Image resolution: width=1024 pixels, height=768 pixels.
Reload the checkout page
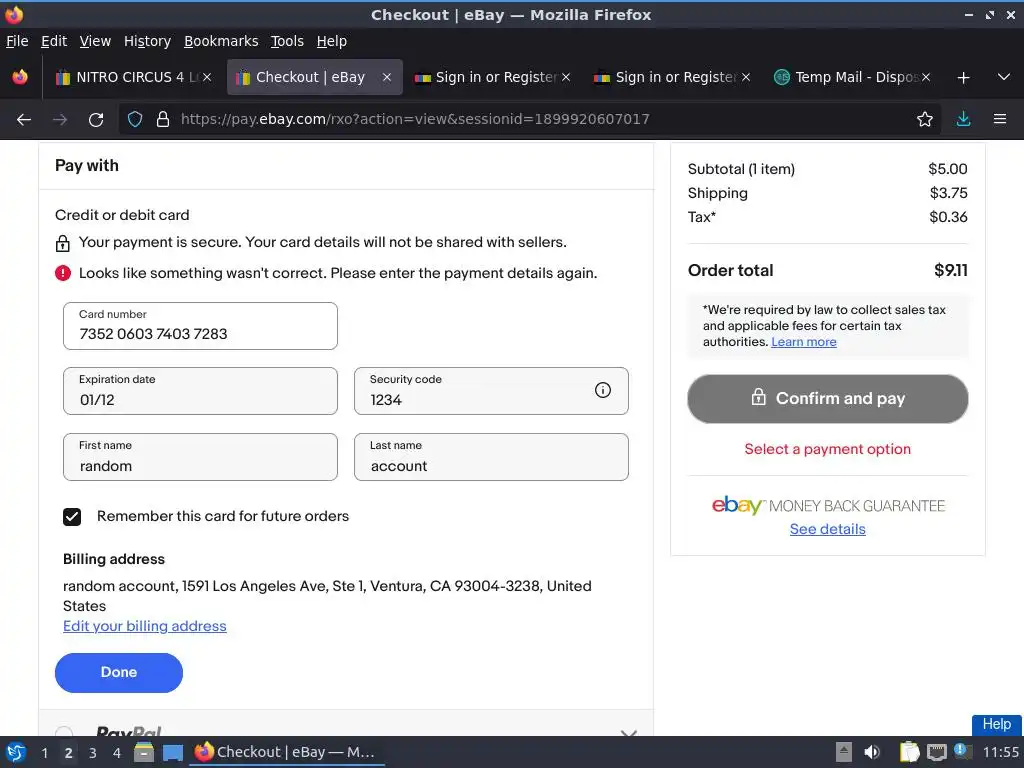click(x=96, y=120)
